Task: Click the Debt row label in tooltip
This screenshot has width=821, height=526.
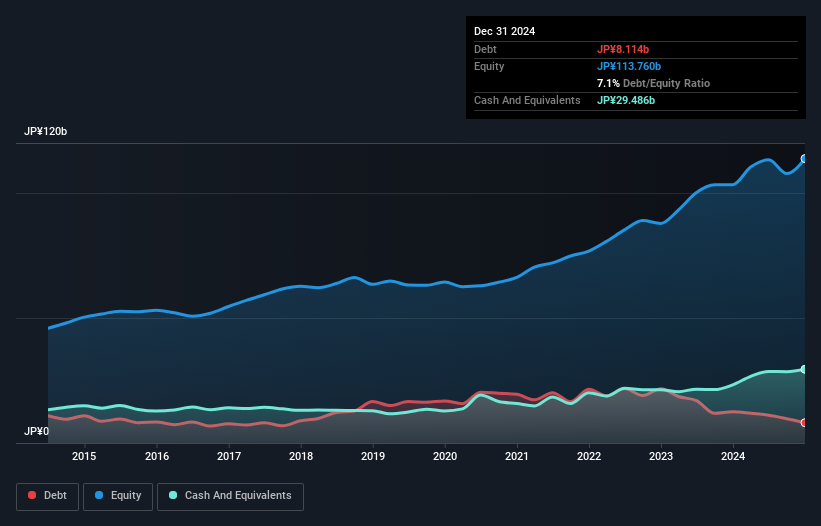Action: point(485,49)
